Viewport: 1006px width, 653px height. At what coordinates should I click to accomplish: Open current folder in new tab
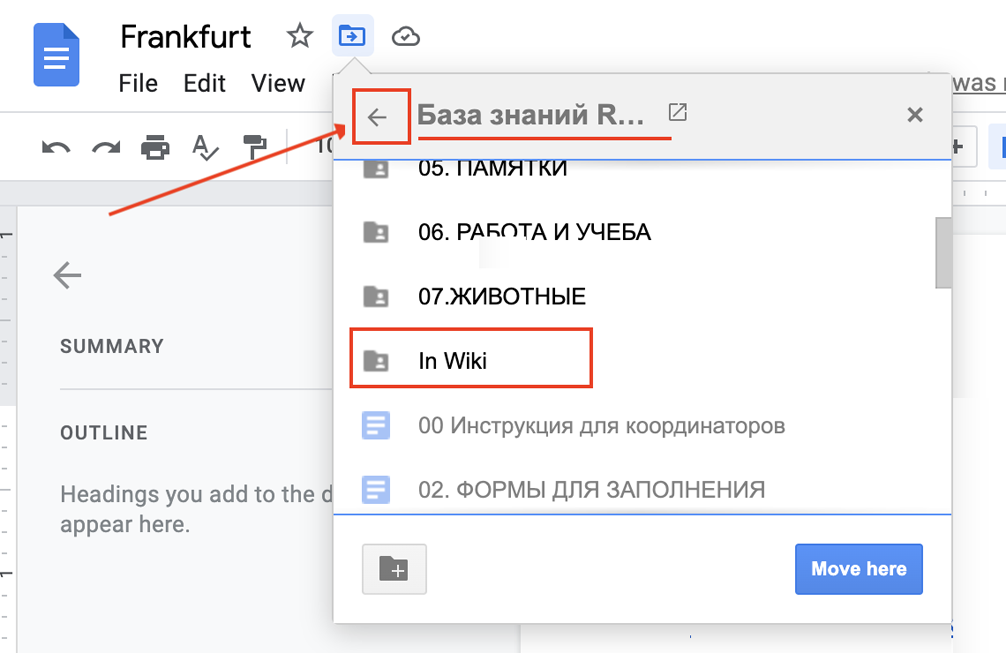click(677, 112)
